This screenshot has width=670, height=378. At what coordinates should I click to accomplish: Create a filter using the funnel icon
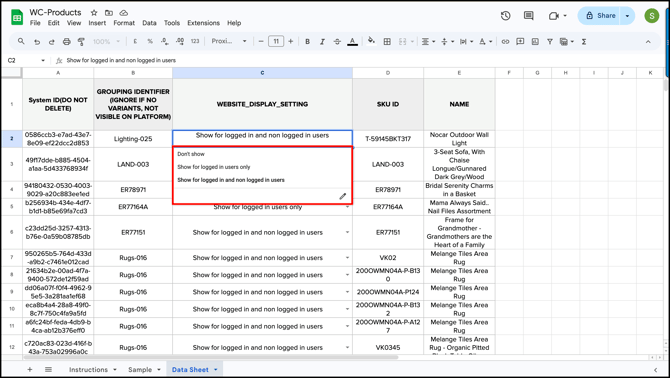point(550,41)
